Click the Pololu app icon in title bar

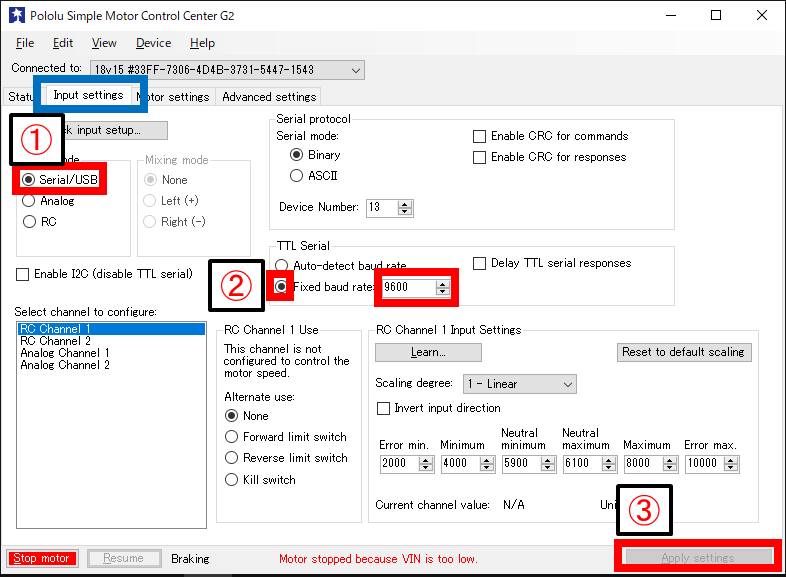[x=17, y=15]
